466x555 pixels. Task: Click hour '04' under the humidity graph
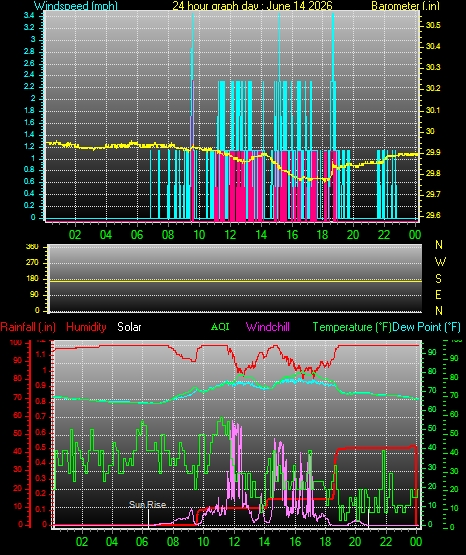click(112, 542)
